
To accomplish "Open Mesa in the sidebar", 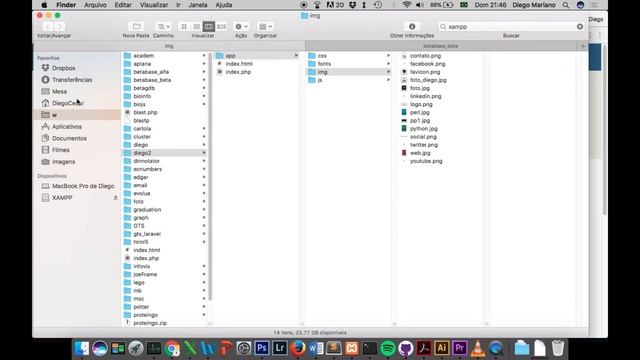I will 59,91.
